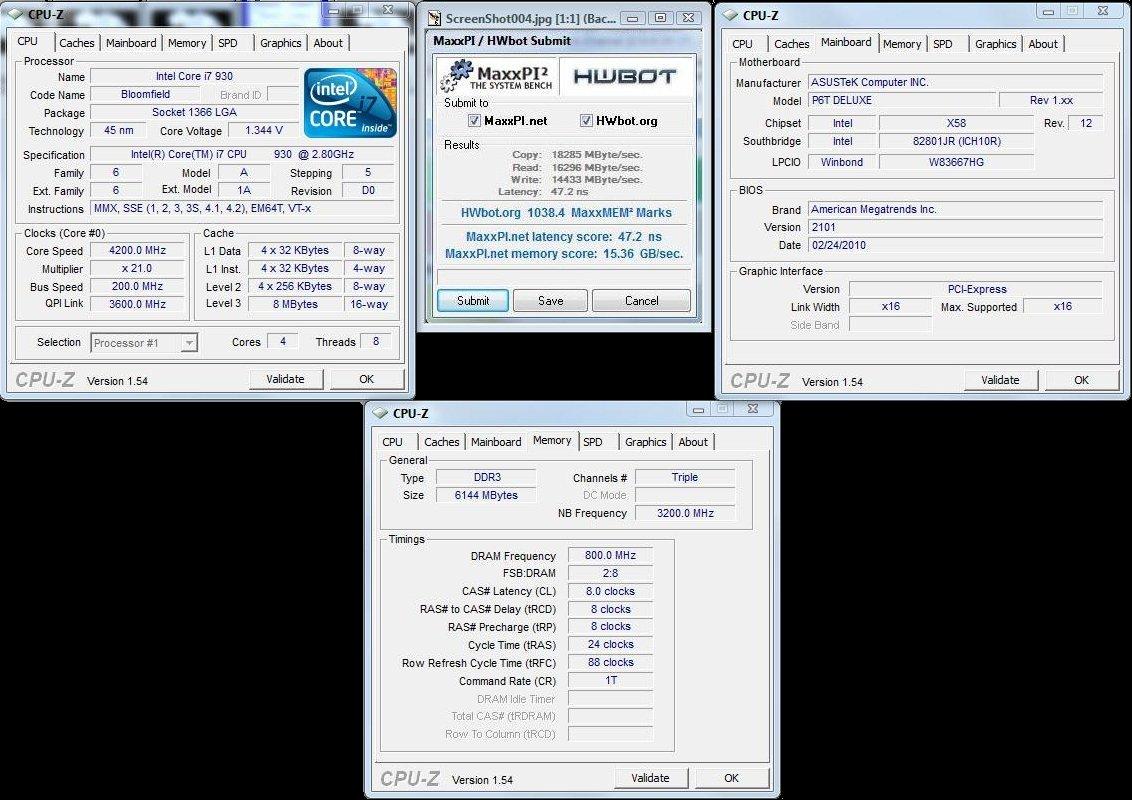
Task: Click Validate in the CPU tab window
Action: [x=286, y=379]
